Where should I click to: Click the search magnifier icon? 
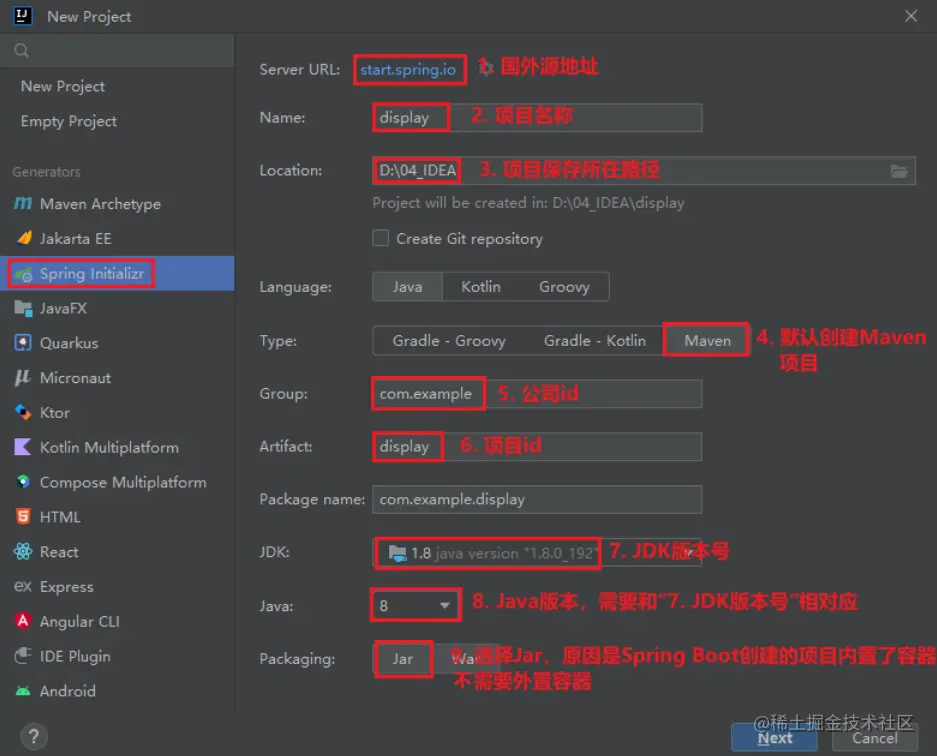pos(22,50)
